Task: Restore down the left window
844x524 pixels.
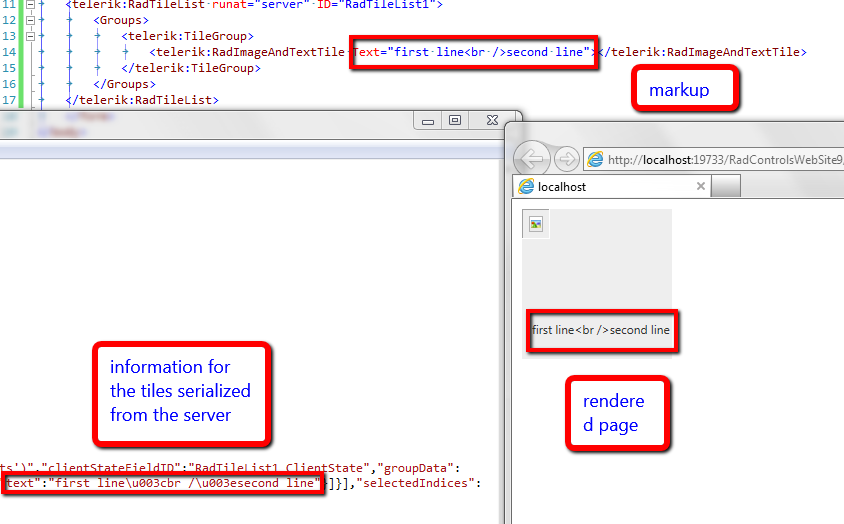Action: [x=455, y=120]
